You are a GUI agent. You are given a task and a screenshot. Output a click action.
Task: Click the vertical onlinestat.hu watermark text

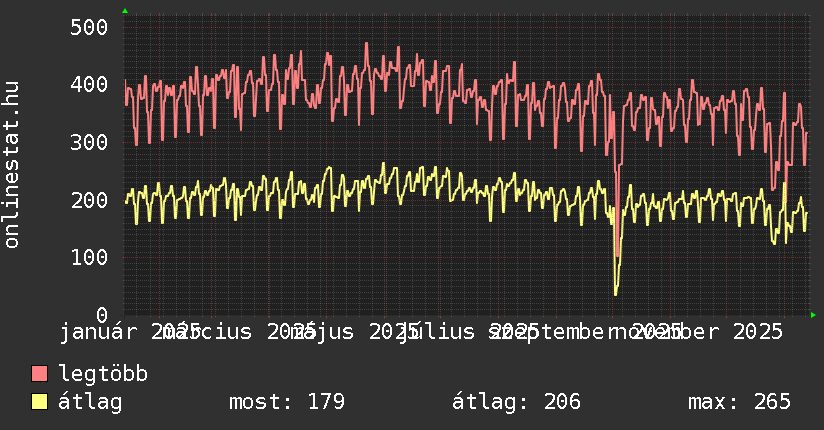click(x=12, y=165)
